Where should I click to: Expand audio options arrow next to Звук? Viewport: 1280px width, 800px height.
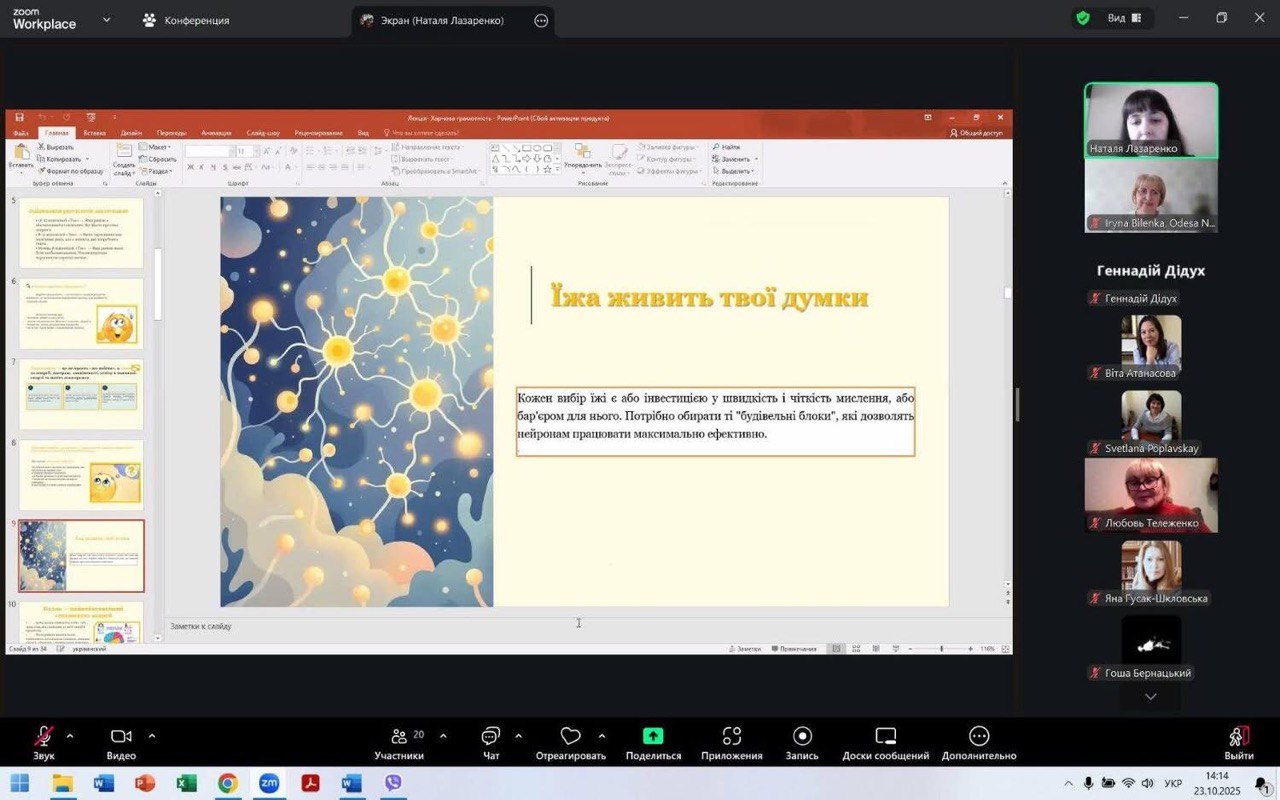[70, 736]
